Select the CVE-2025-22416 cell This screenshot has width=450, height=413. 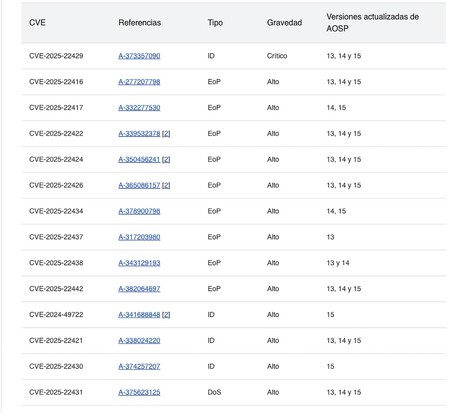pos(56,82)
